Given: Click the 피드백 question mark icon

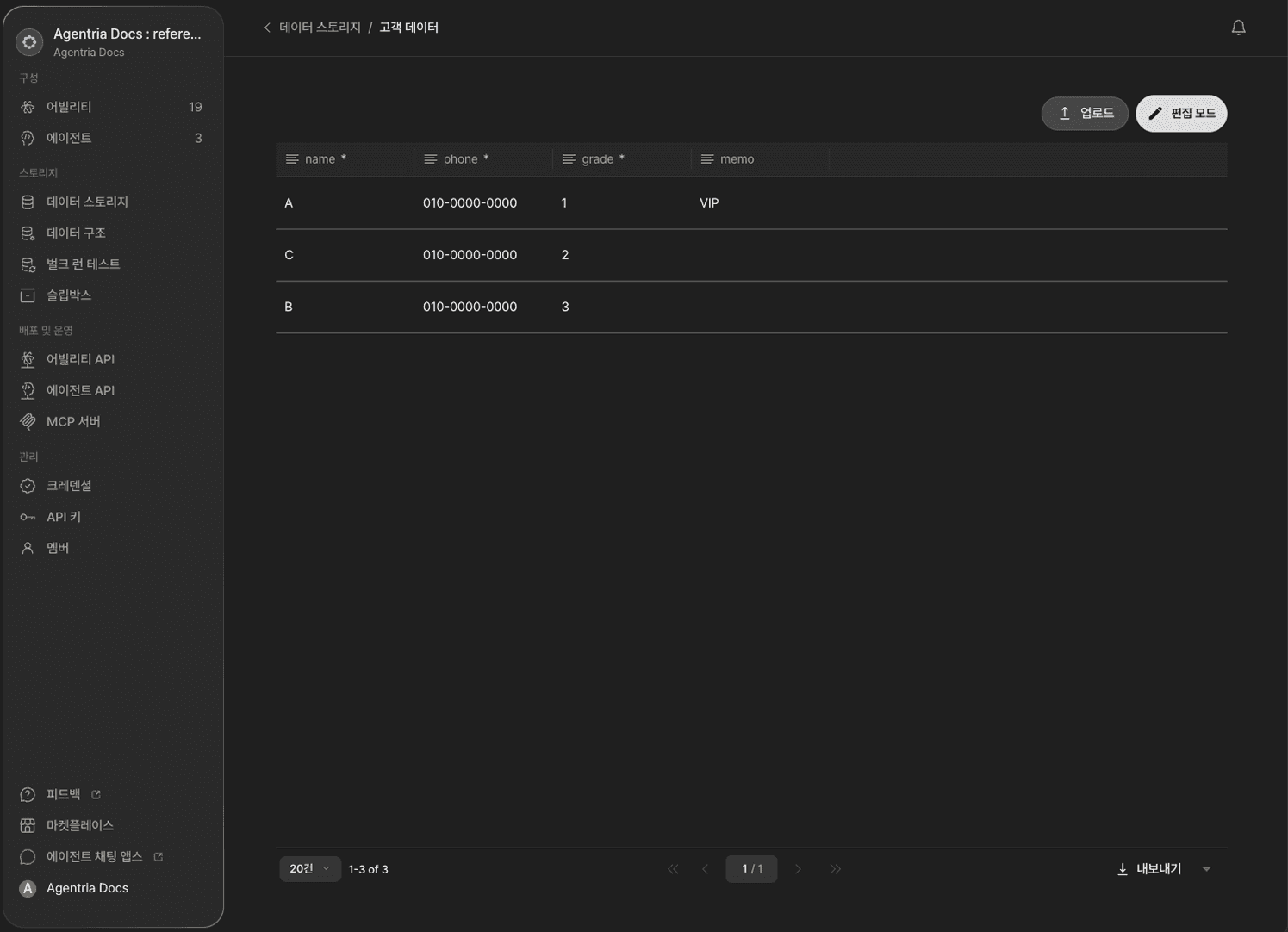Looking at the screenshot, I should coord(28,794).
